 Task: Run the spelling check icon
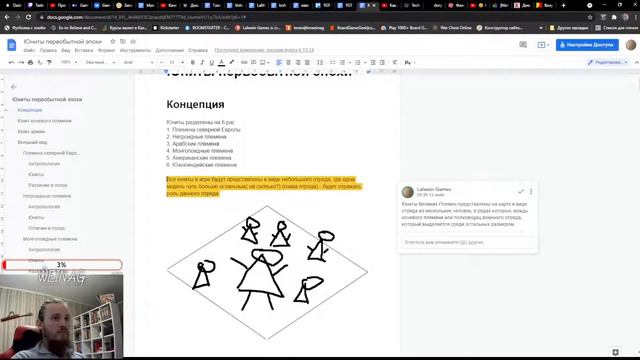40,62
